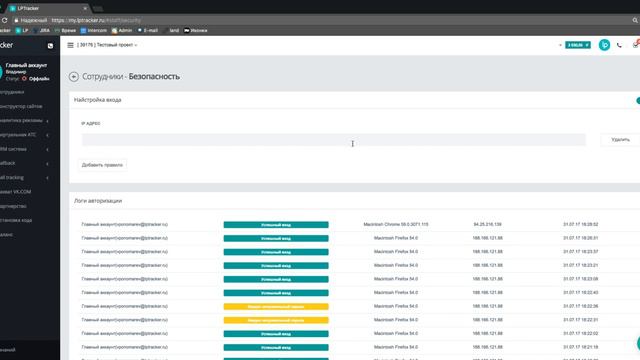
Task: Expand the Callback sidebar section
Action: click(x=24, y=163)
